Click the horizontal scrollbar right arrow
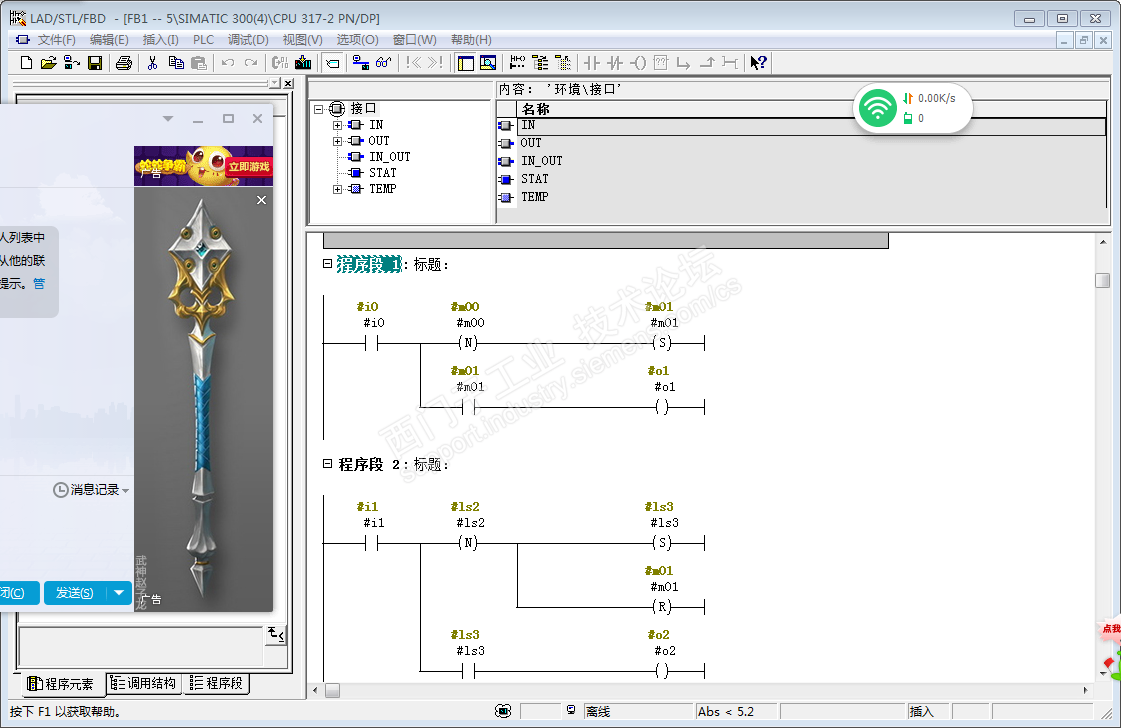 point(1085,691)
